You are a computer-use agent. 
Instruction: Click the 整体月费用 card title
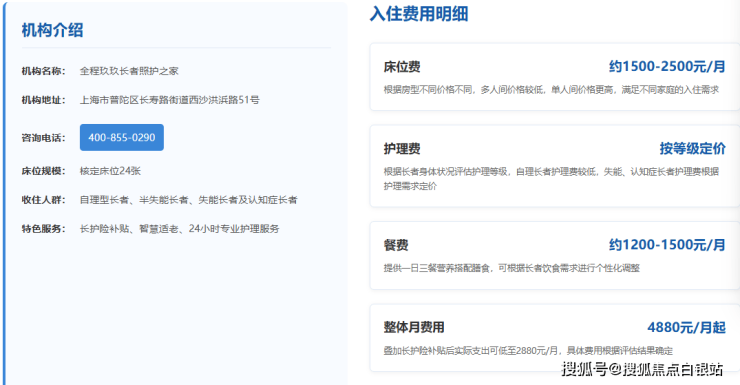point(414,327)
